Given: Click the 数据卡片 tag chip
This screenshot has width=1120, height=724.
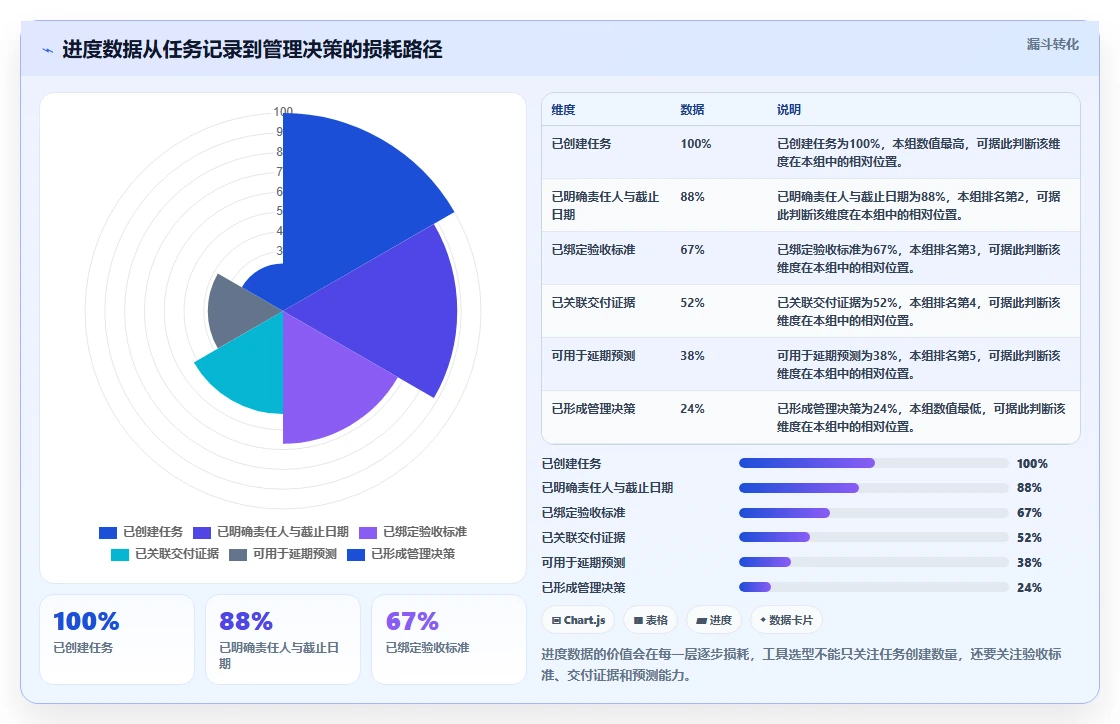Looking at the screenshot, I should click(x=786, y=620).
